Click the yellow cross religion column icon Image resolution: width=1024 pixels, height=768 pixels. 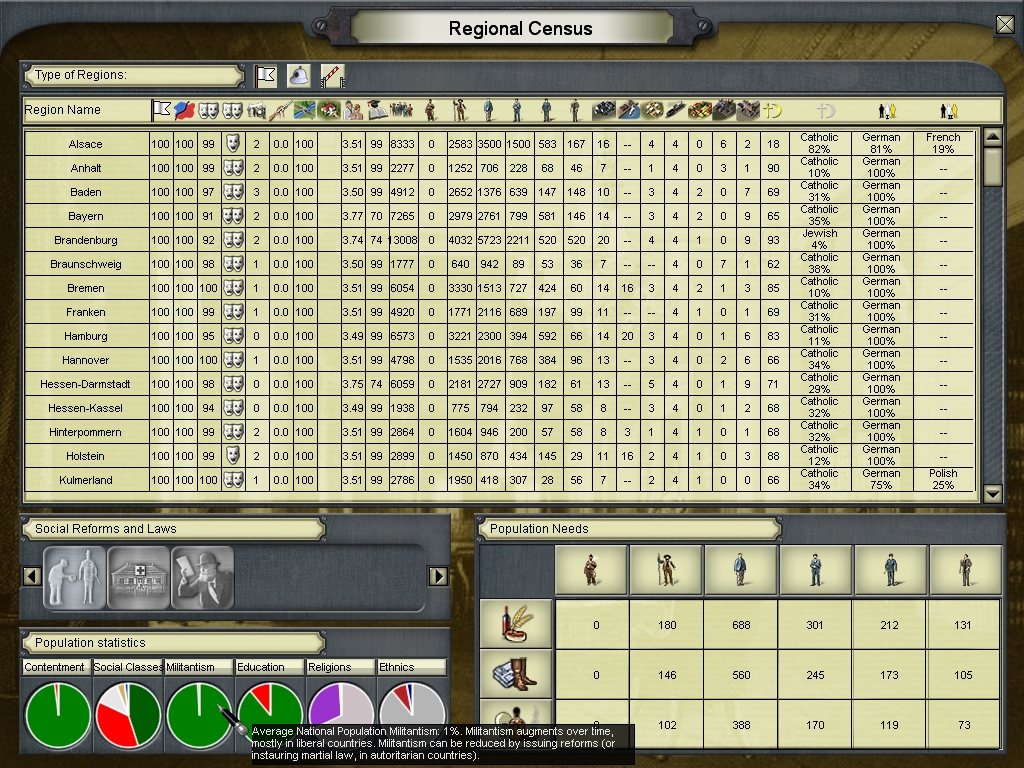coord(772,110)
